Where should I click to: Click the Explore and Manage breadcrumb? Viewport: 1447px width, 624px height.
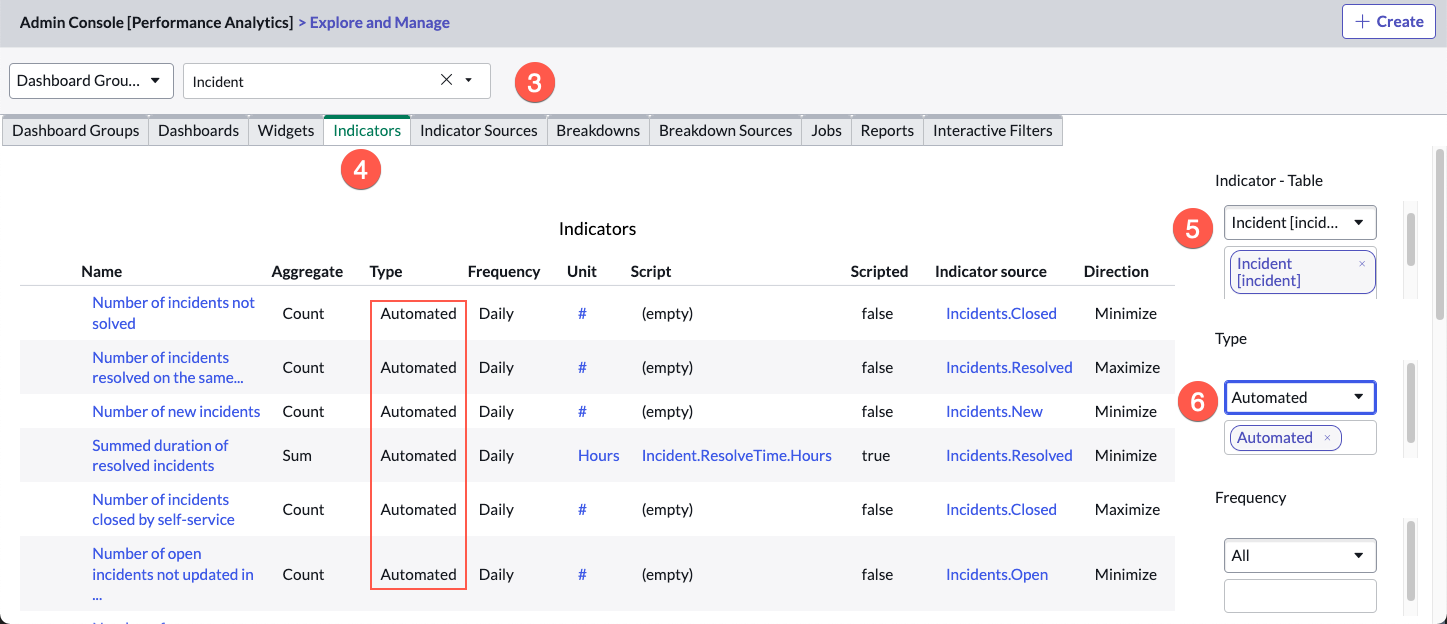coord(379,22)
